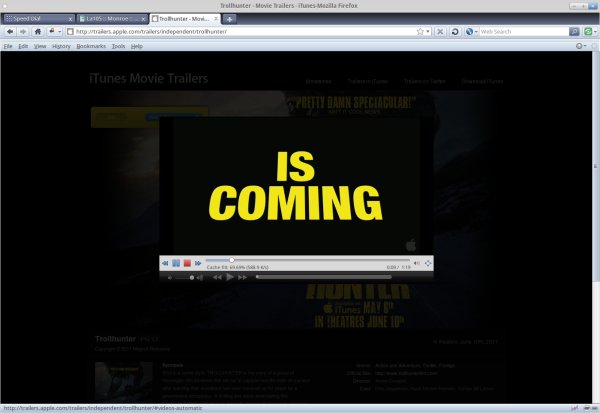
Task: Click the dimmed QuickTime rewind button
Action: coord(217,277)
